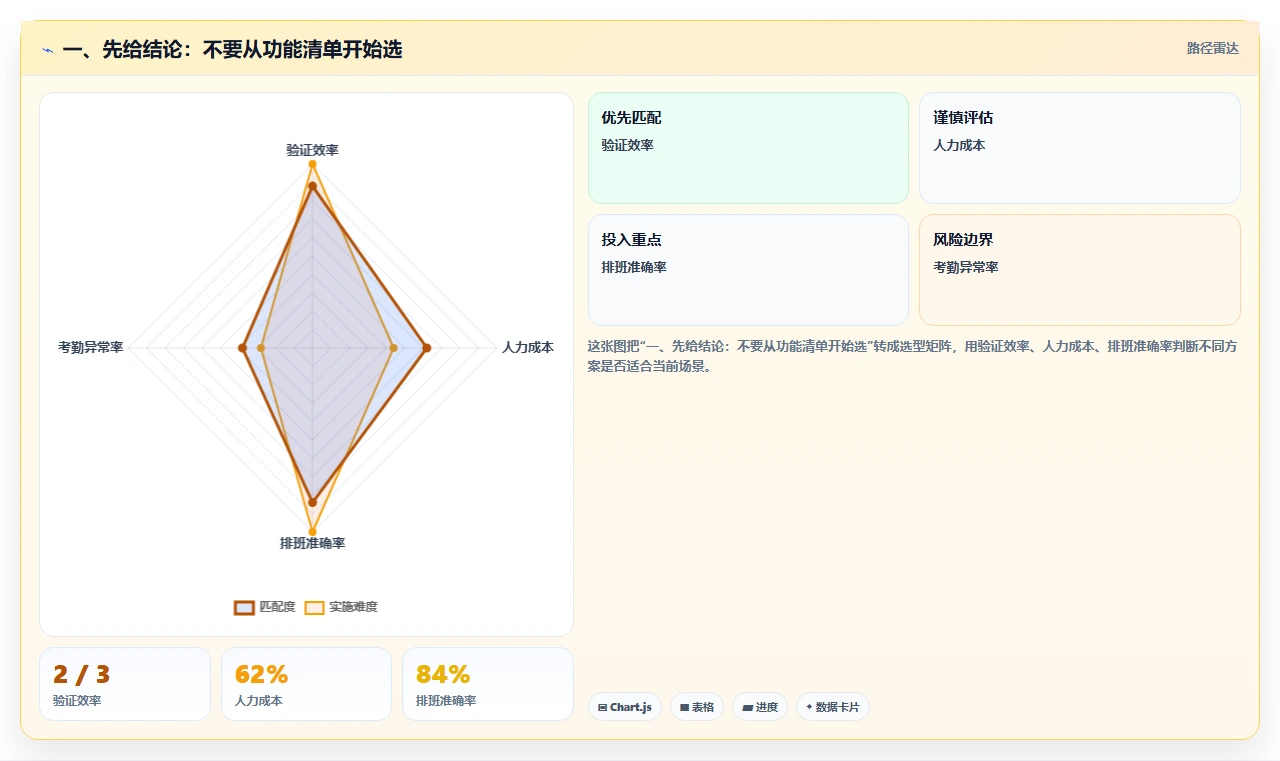The image size is (1280, 761).
Task: Click the heading 一、先给结论：不要从功能清单开始选
Action: coord(232,49)
